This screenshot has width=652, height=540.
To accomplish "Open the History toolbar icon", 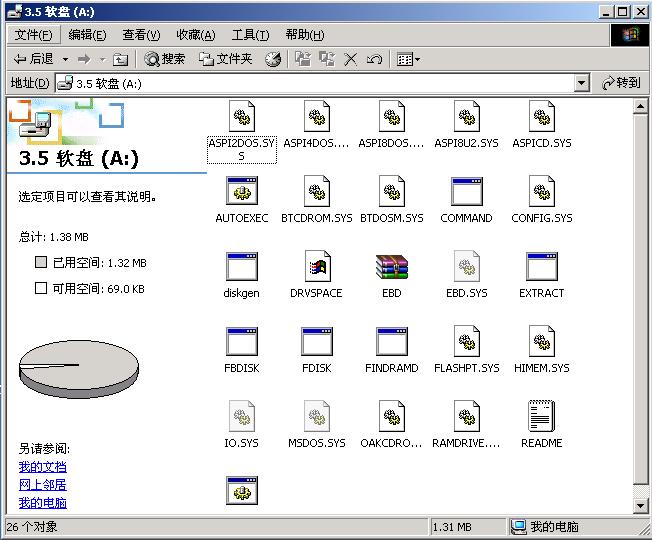I will coord(273,59).
